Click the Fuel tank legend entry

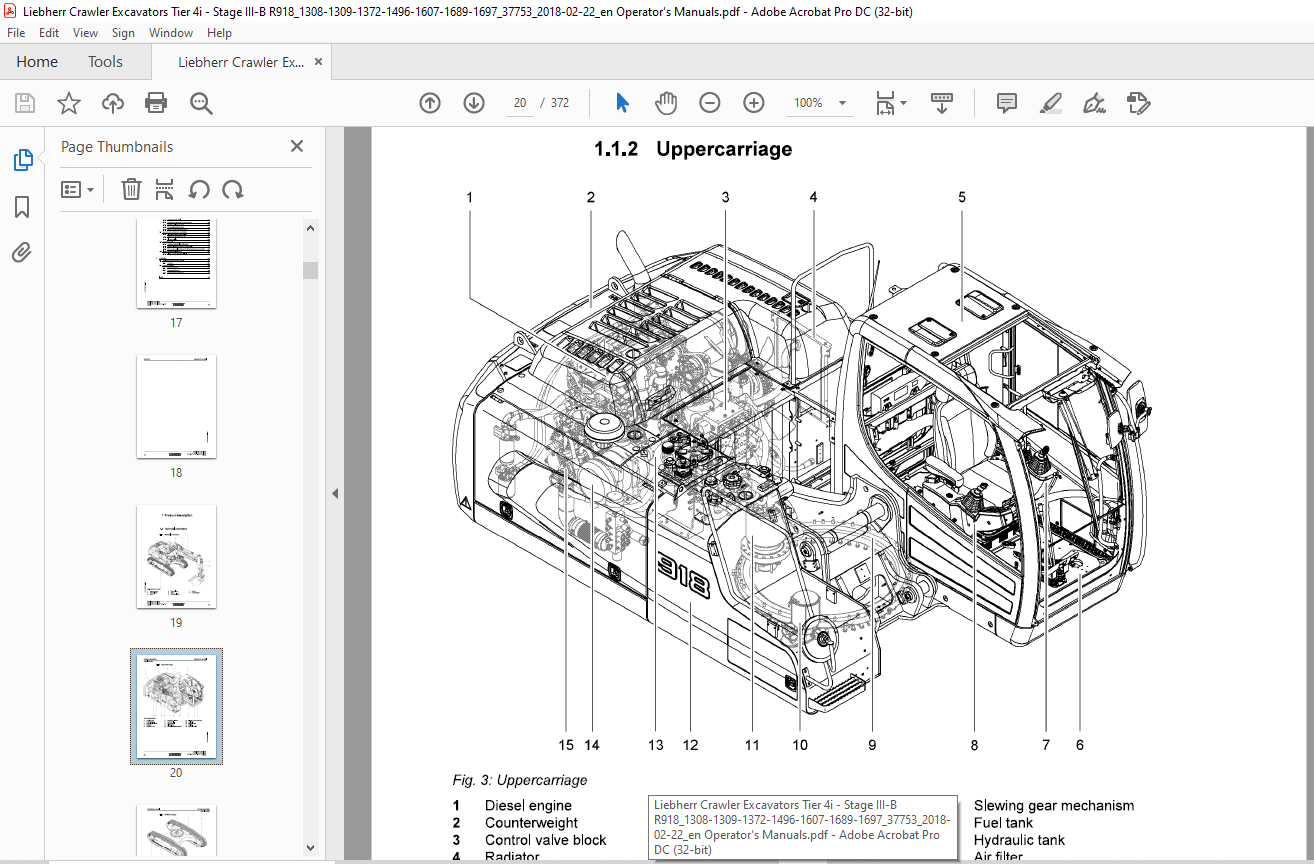pos(1003,823)
